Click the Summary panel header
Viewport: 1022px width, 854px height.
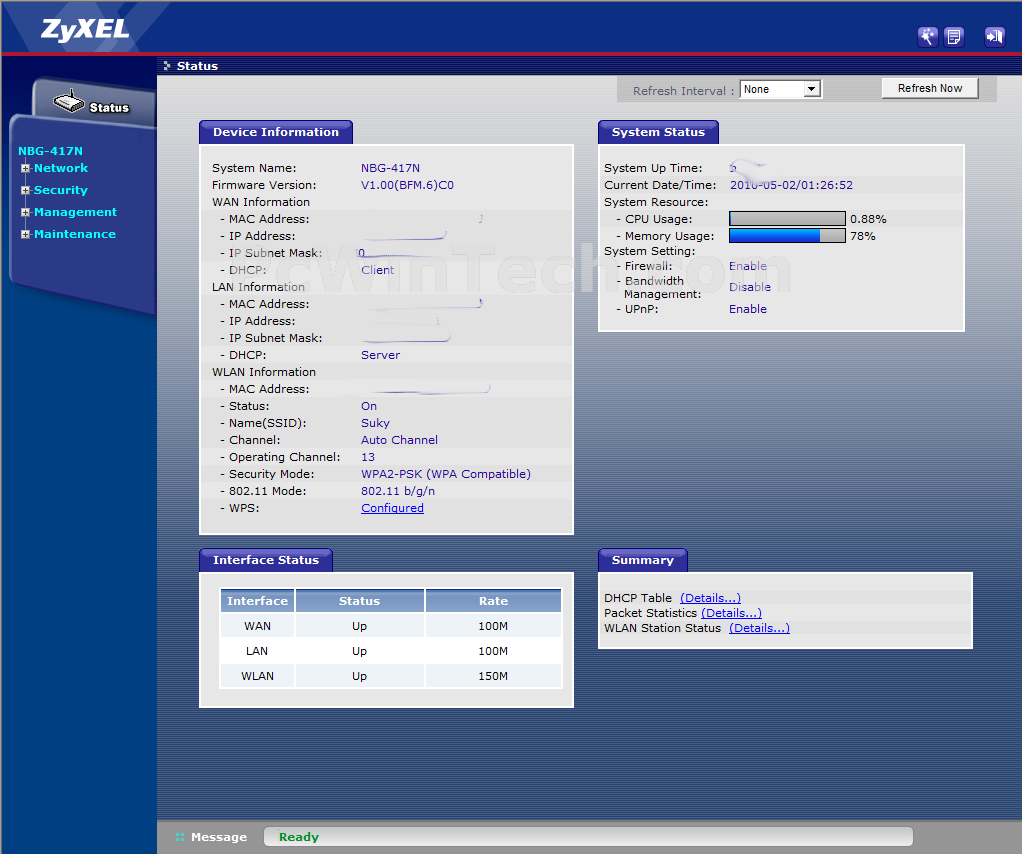[643, 560]
